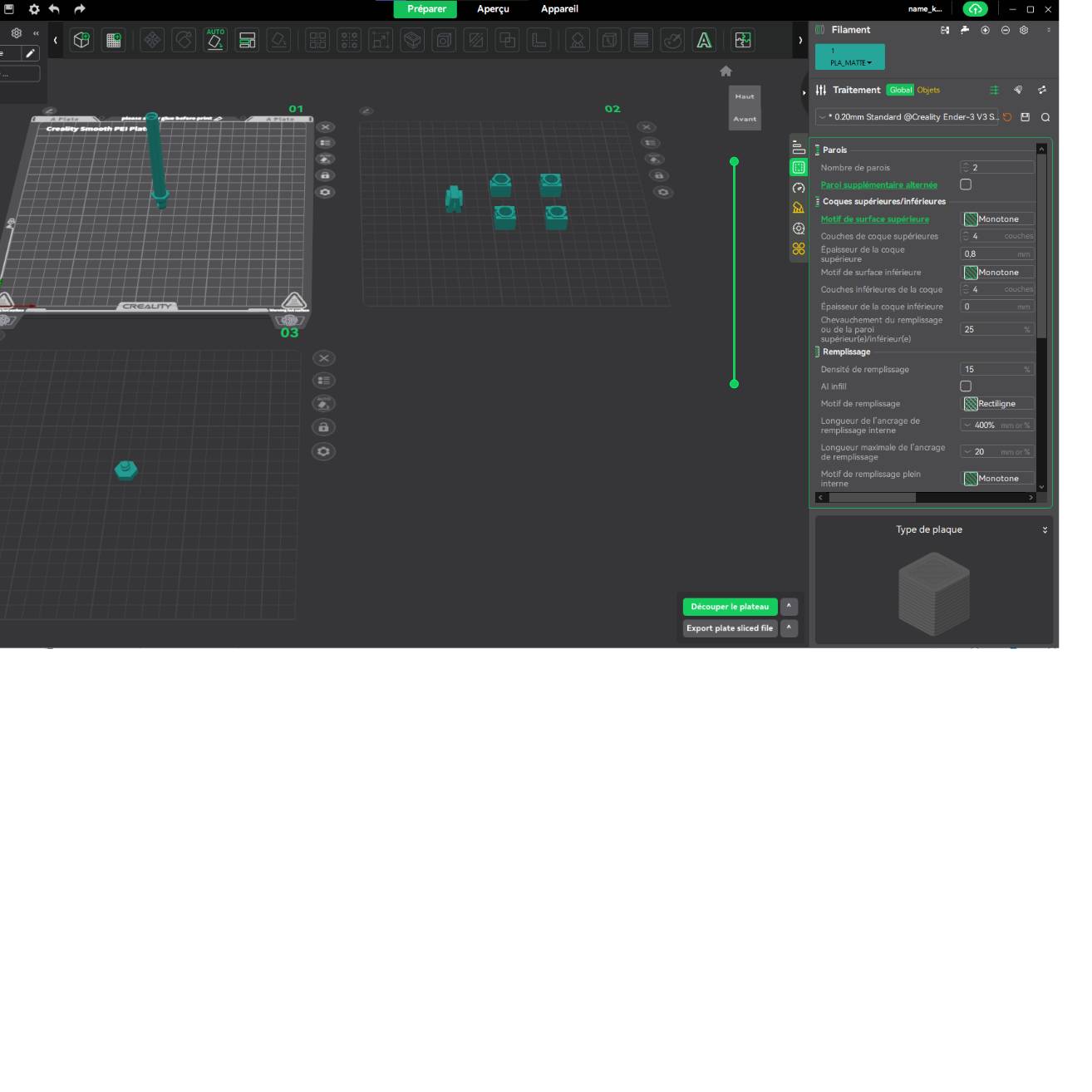Open the Quality settings side tab
This screenshot has width=1092, height=1092.
799,148
